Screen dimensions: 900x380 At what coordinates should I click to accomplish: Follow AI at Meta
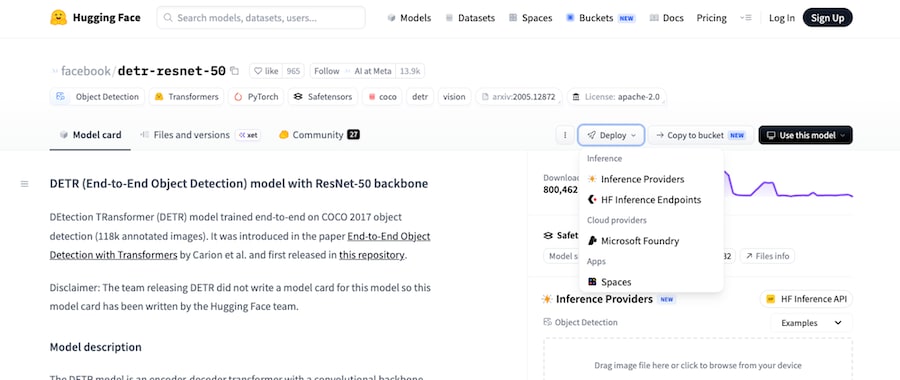[352, 71]
